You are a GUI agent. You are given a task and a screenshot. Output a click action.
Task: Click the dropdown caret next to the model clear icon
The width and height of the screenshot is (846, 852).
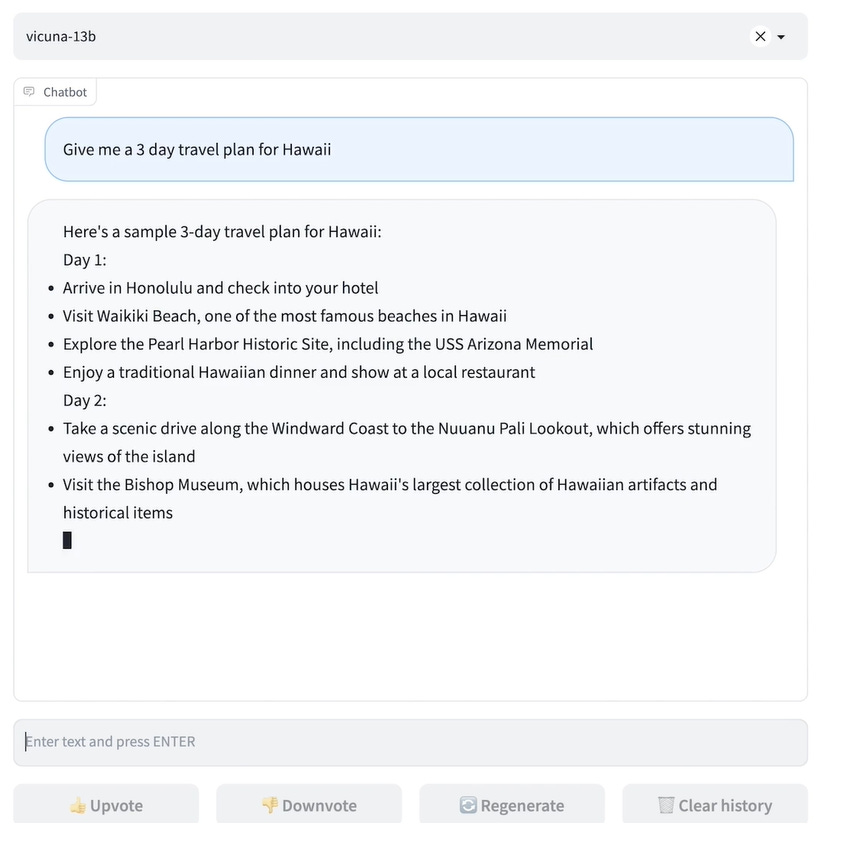[780, 36]
